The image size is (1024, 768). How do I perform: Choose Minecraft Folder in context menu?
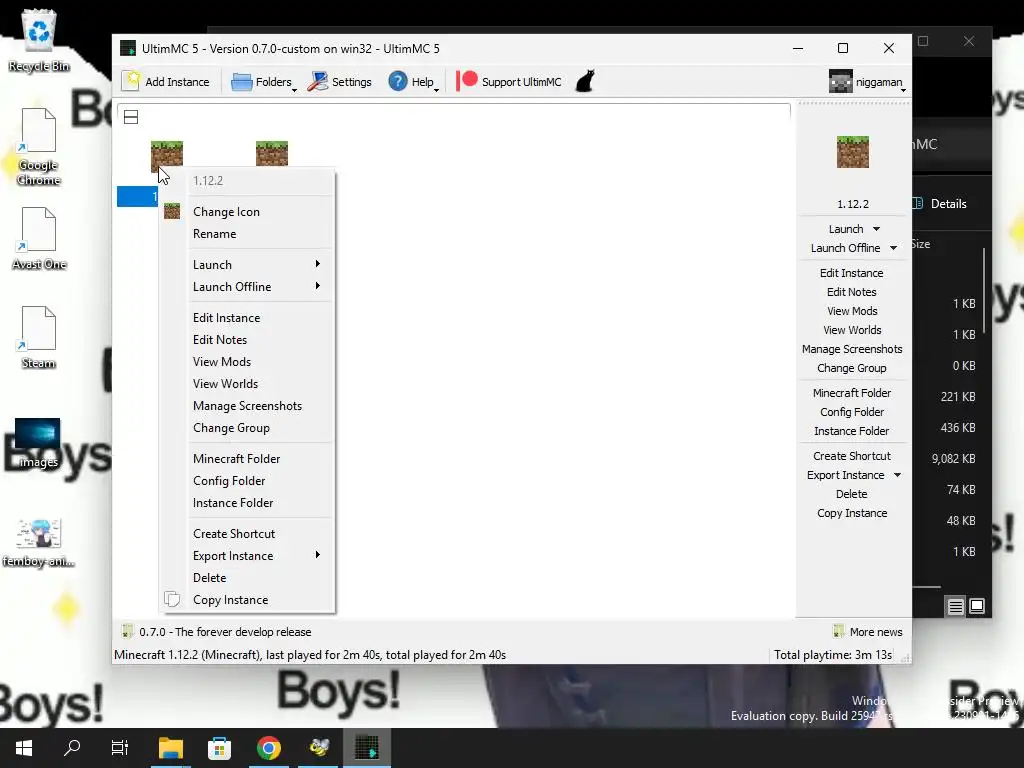(236, 458)
